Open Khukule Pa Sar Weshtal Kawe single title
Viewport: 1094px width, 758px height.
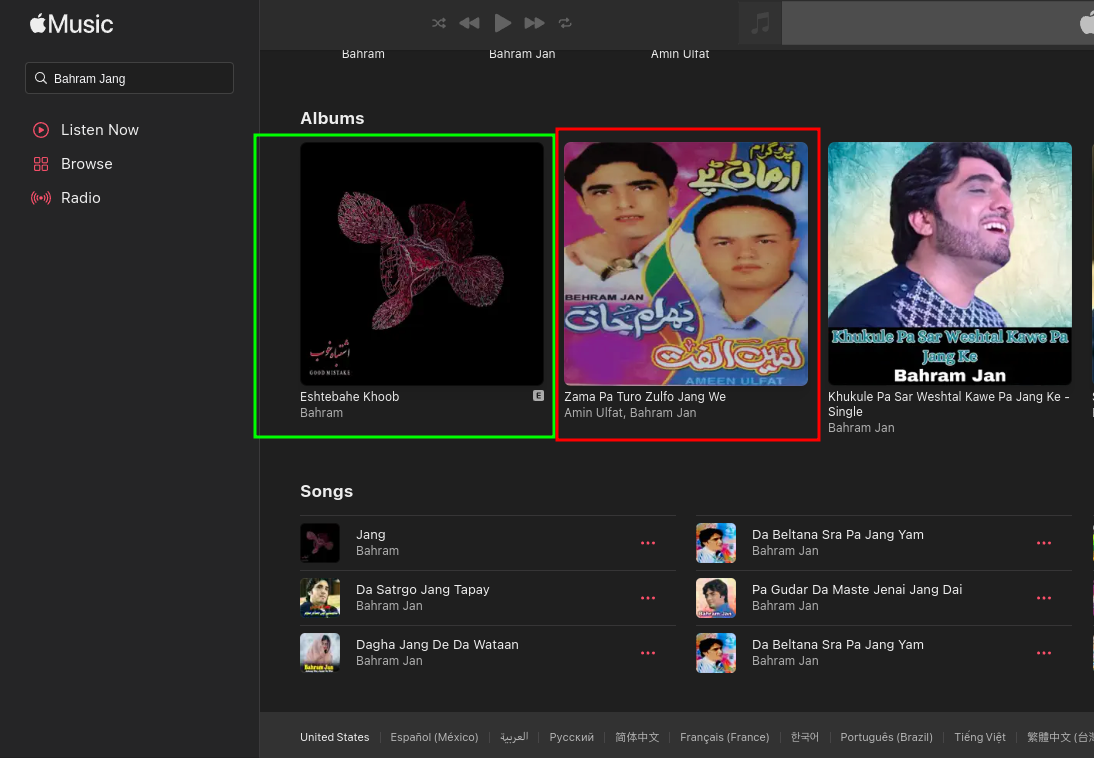pos(948,404)
